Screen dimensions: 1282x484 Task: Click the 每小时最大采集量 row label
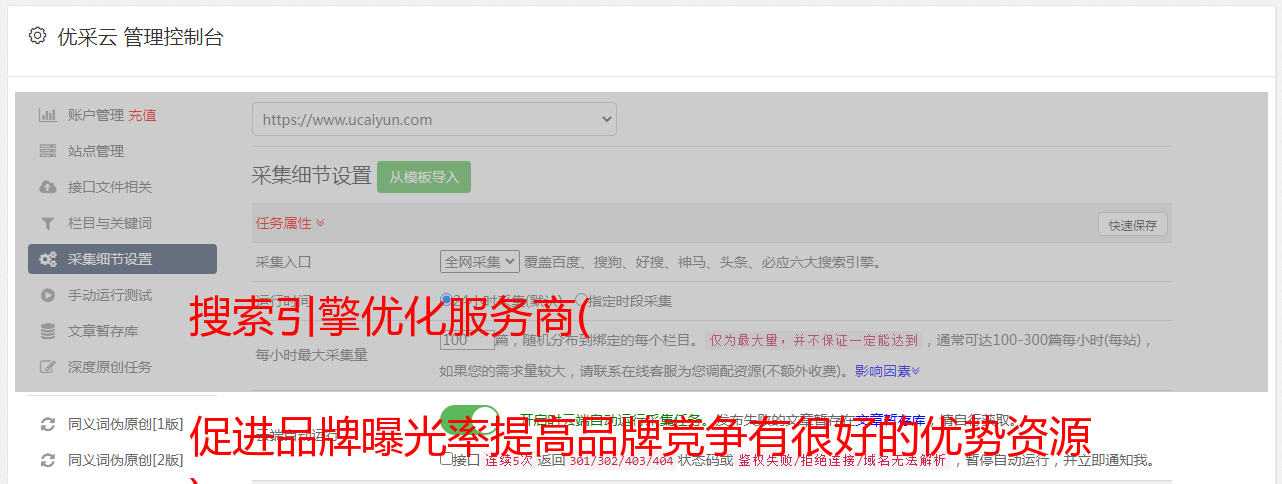click(312, 354)
